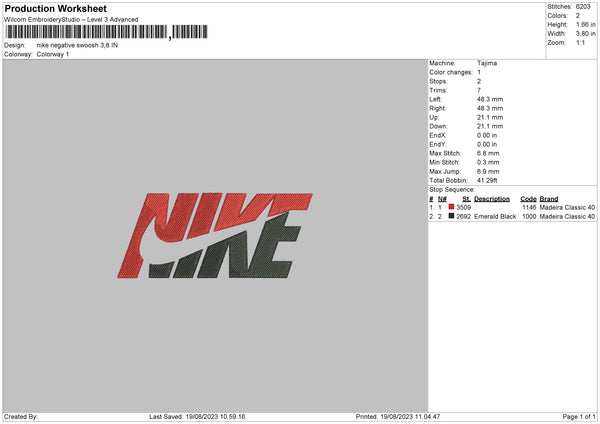Viewport: 600px width, 424px height.
Task: Select the Trims value 7
Action: click(479, 90)
